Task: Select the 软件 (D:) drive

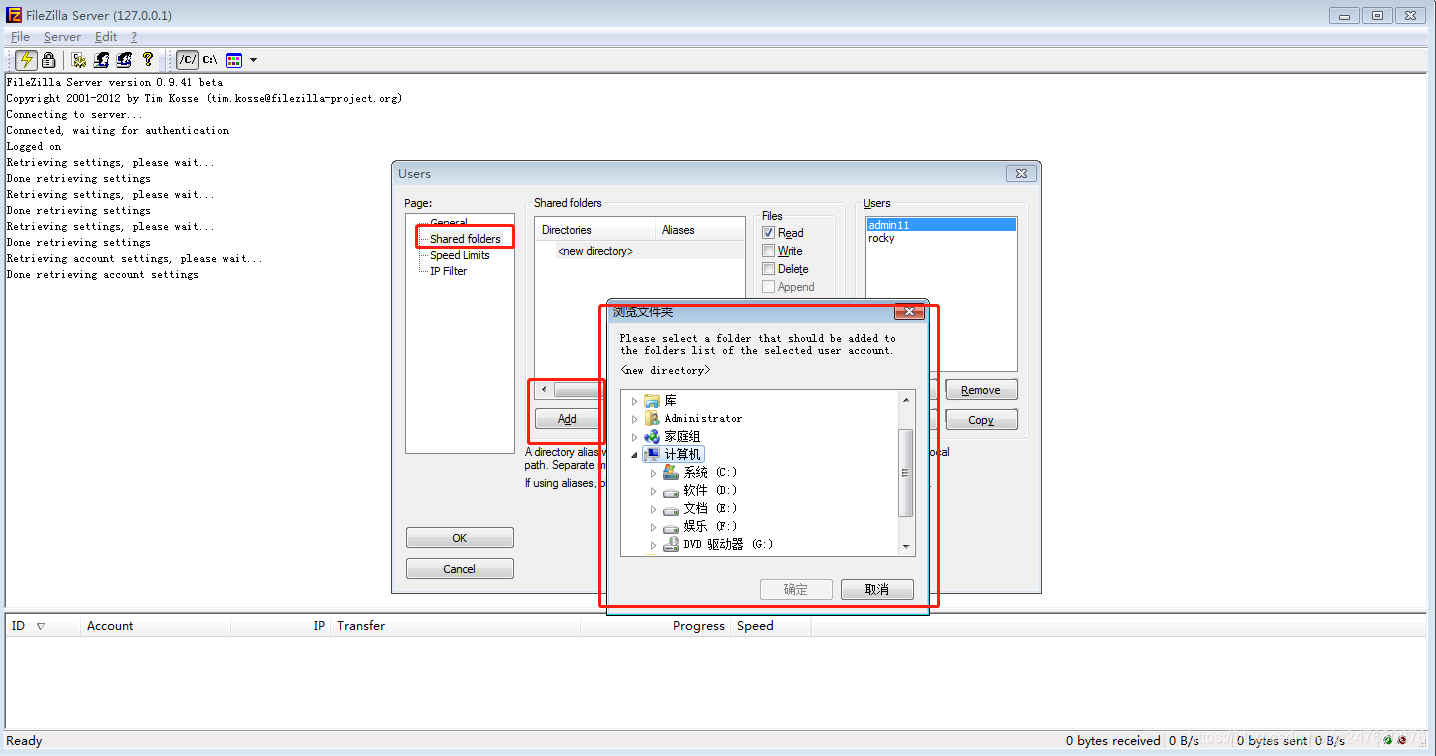Action: 700,490
